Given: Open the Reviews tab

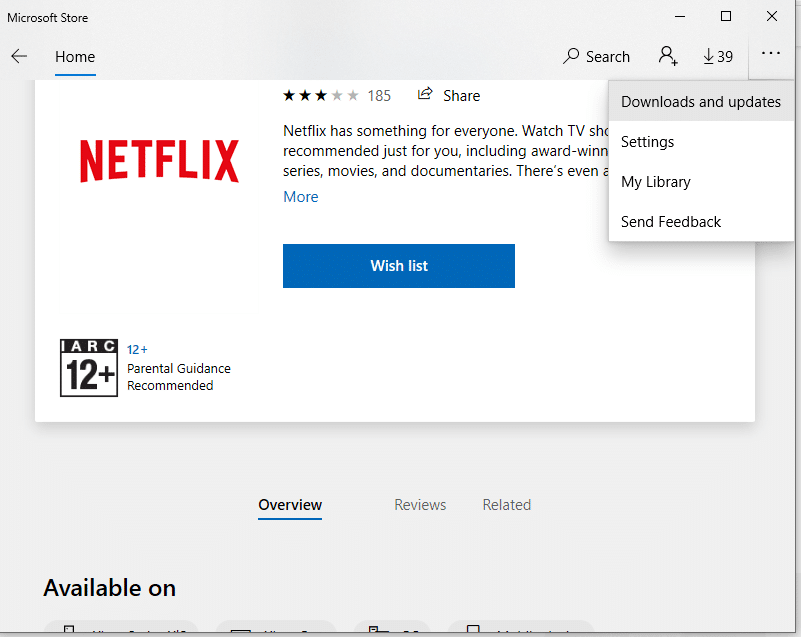Looking at the screenshot, I should pos(420,505).
